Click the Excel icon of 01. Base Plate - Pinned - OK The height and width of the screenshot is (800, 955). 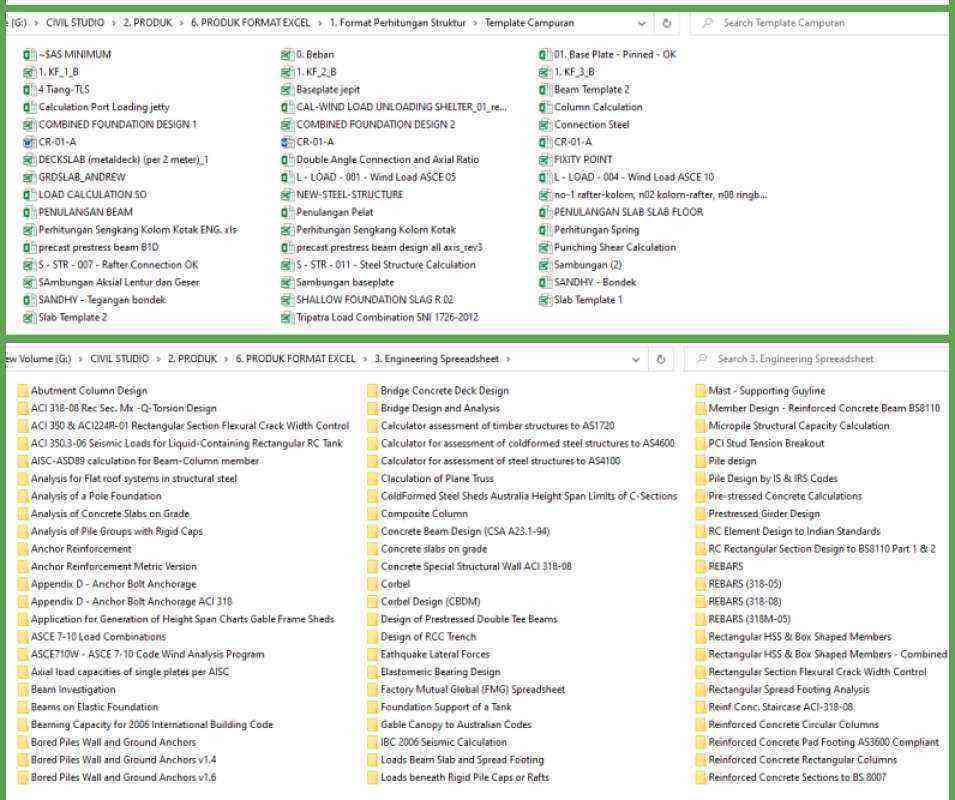(x=544, y=55)
